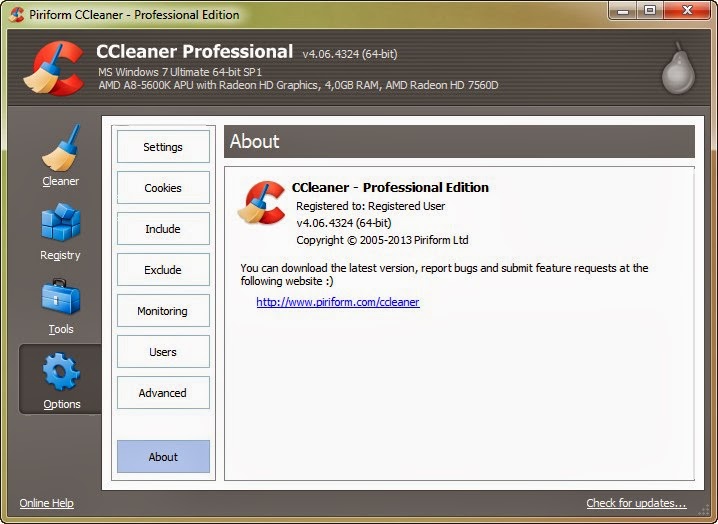
Task: Click 'MS Windows 7 Ultimate 64-bit SP1' text
Action: point(180,72)
